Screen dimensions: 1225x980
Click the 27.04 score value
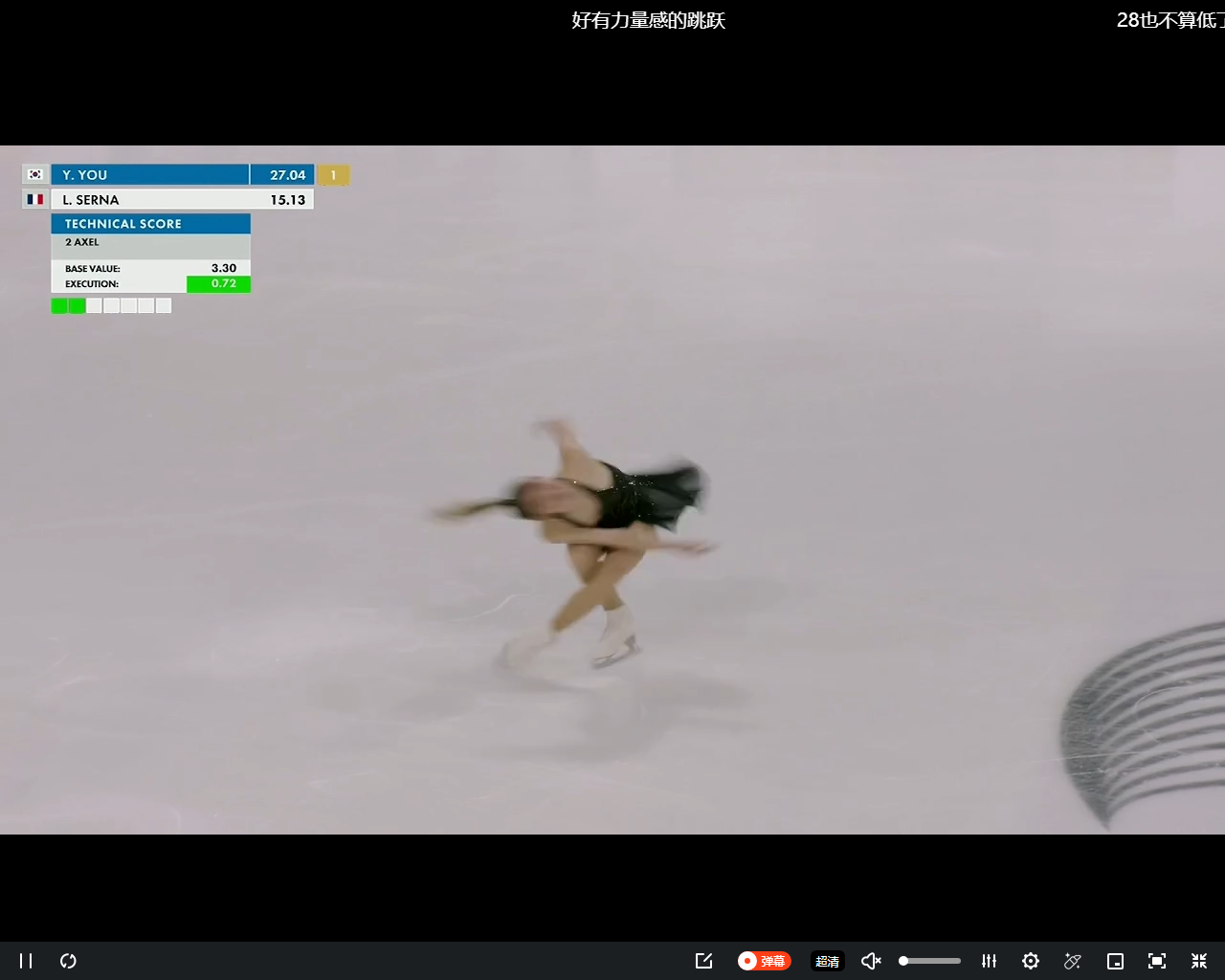tap(287, 175)
